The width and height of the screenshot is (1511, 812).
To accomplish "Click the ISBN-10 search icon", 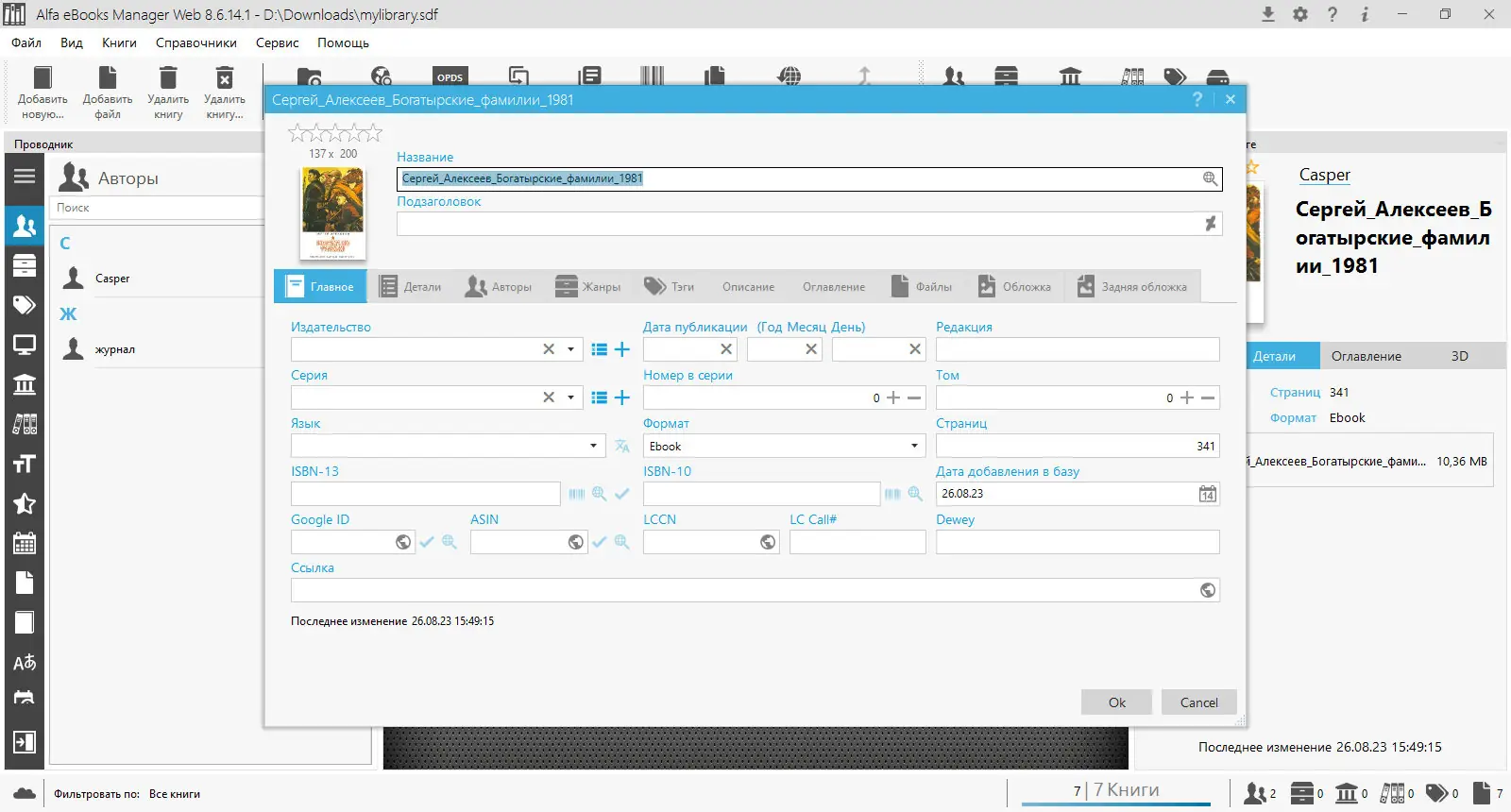I will [x=914, y=494].
